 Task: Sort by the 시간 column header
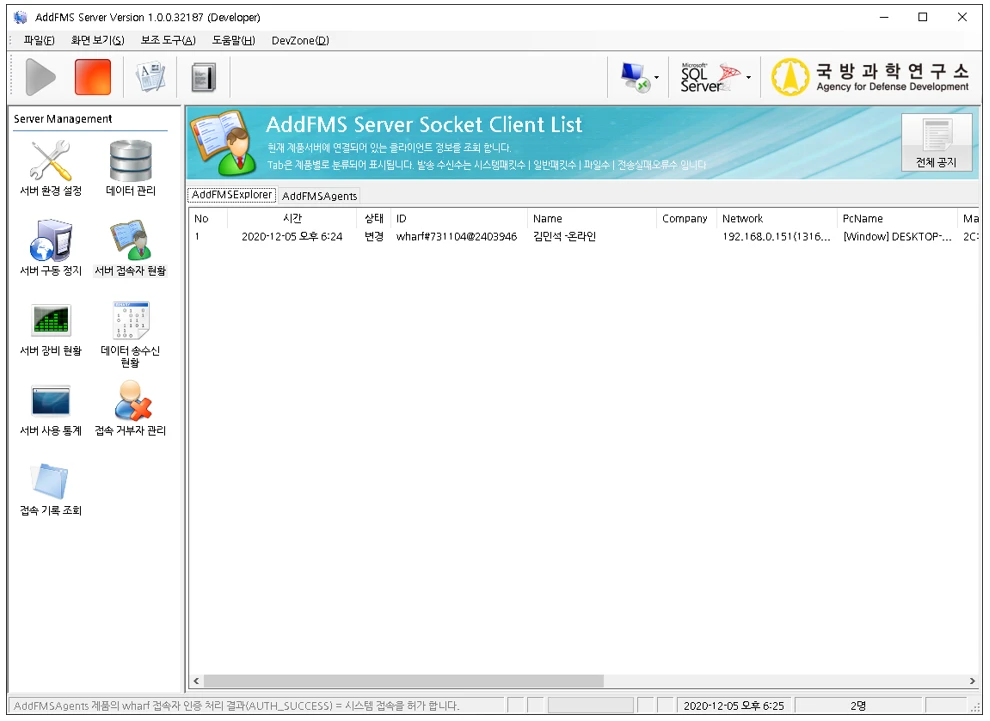[x=292, y=218]
